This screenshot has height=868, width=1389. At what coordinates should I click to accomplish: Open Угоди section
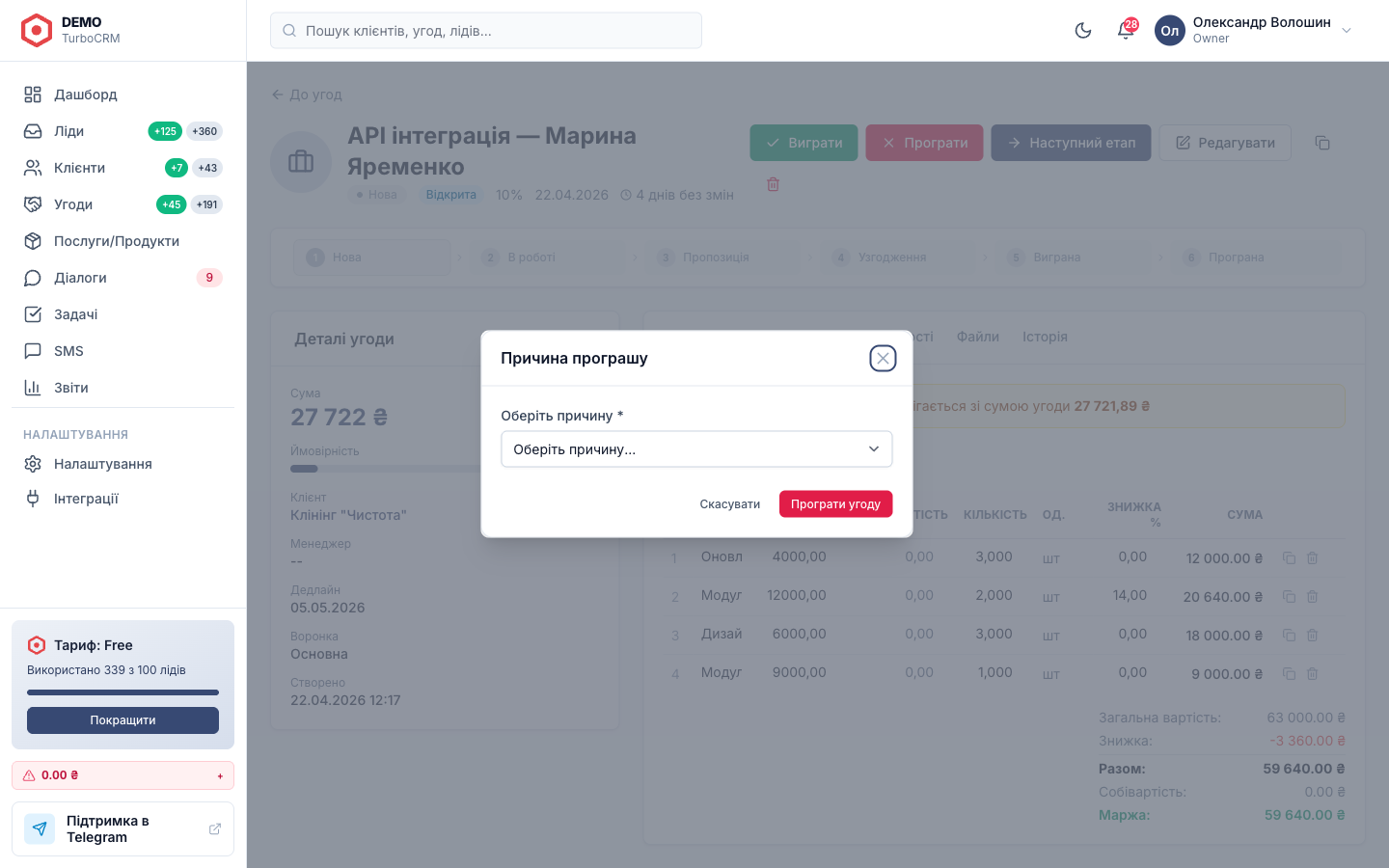tap(123, 204)
